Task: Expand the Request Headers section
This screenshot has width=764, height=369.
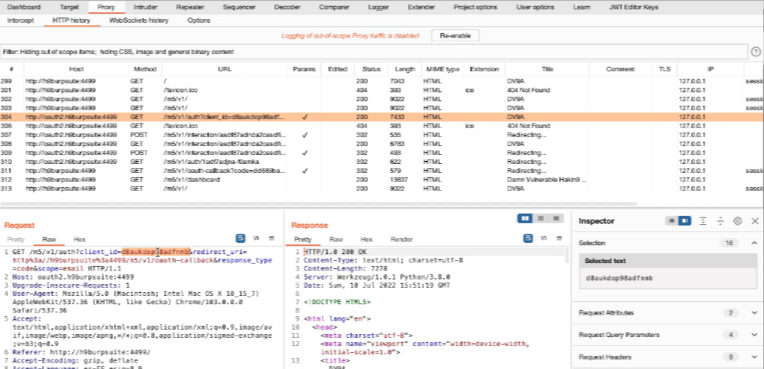Action: click(755, 357)
